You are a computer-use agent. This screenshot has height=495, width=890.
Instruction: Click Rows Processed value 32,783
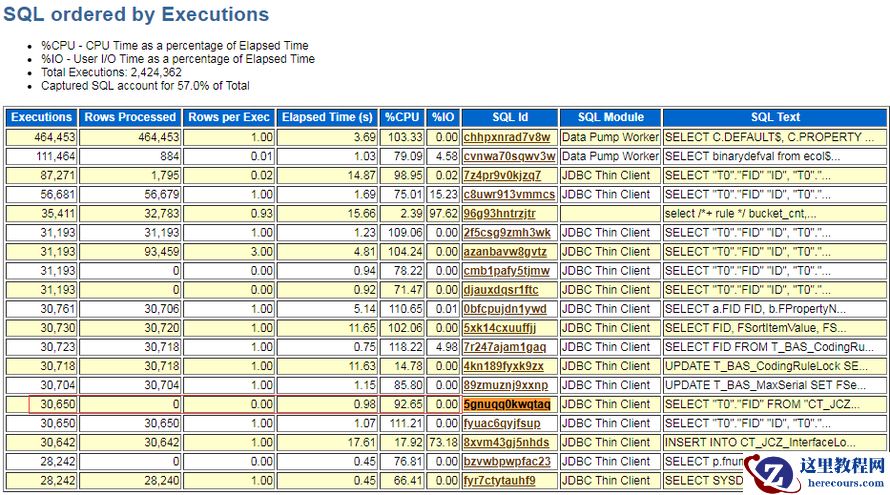[162, 213]
